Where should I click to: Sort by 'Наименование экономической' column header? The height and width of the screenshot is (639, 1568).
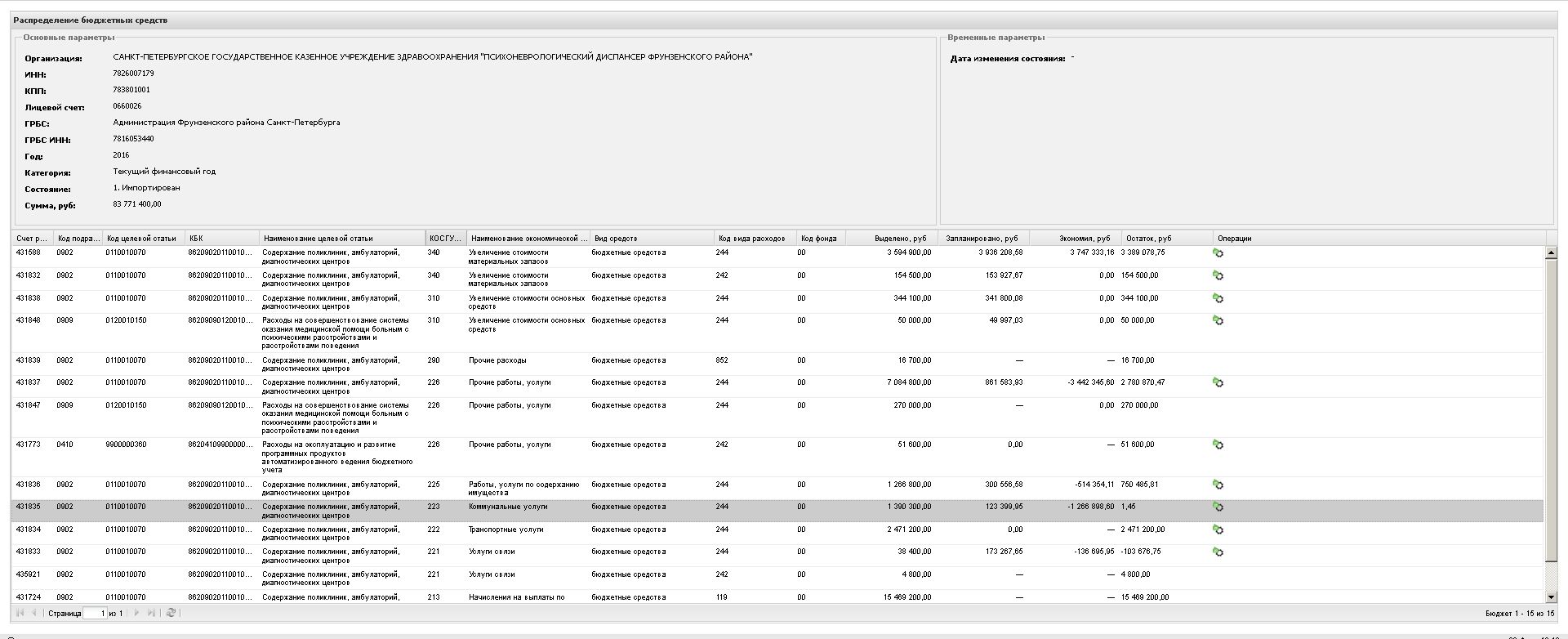(528, 239)
